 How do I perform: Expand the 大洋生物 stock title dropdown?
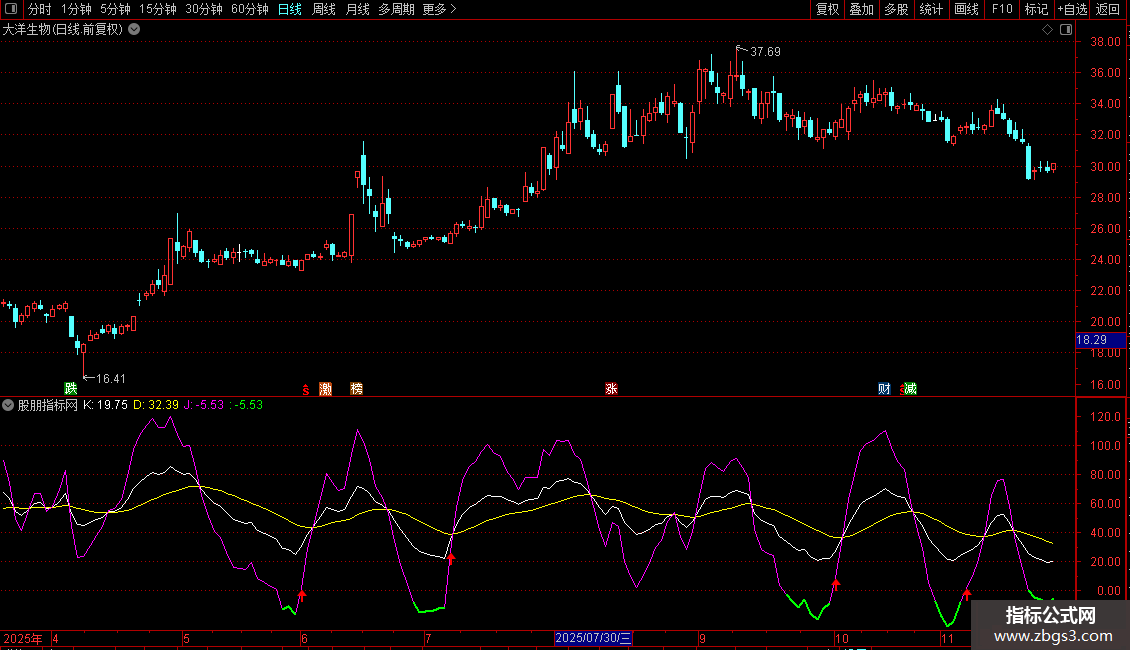click(134, 29)
